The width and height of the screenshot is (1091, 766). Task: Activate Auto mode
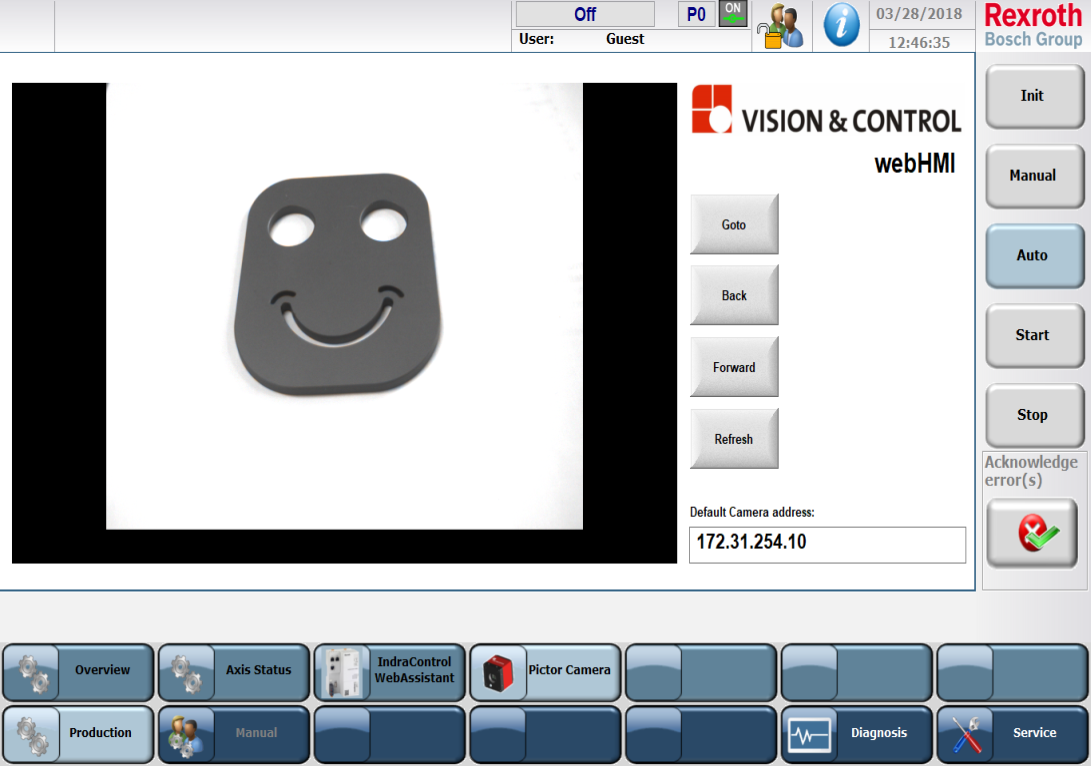pyautogui.click(x=1034, y=256)
